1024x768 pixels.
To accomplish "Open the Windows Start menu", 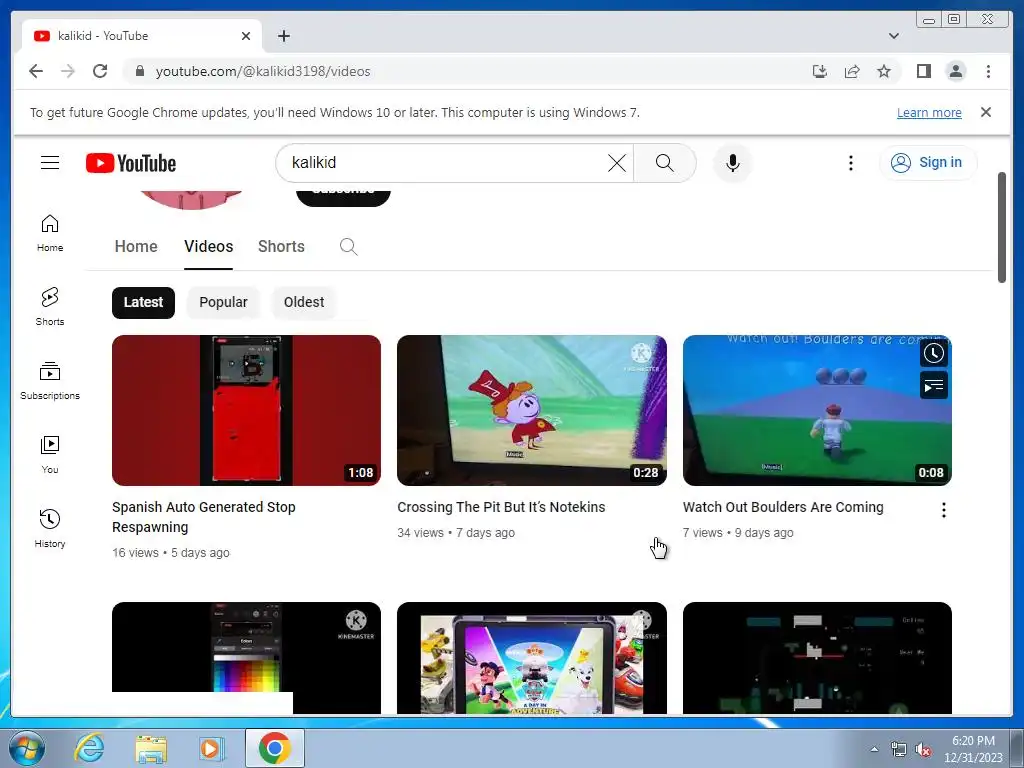I will (x=26, y=748).
